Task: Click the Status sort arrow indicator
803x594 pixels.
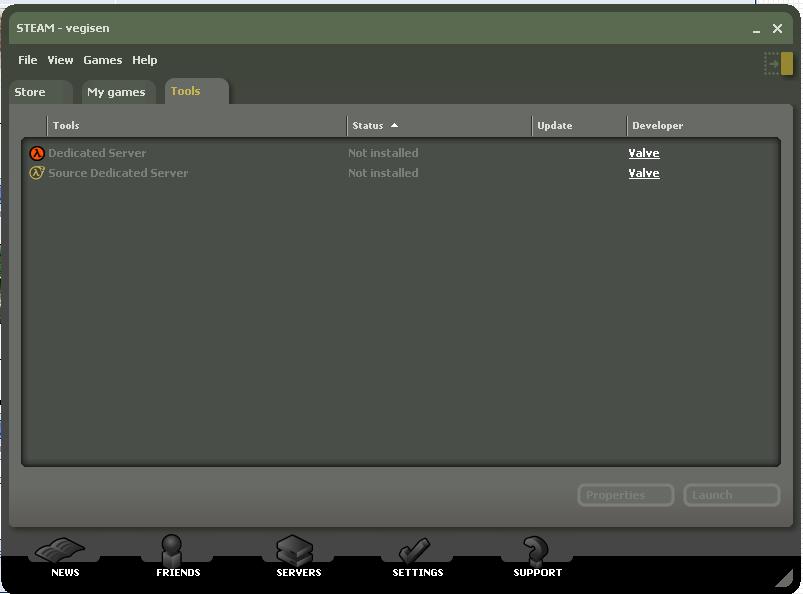Action: click(394, 125)
